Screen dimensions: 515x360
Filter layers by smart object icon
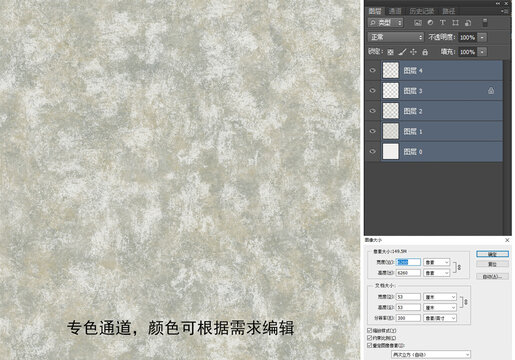(x=468, y=23)
